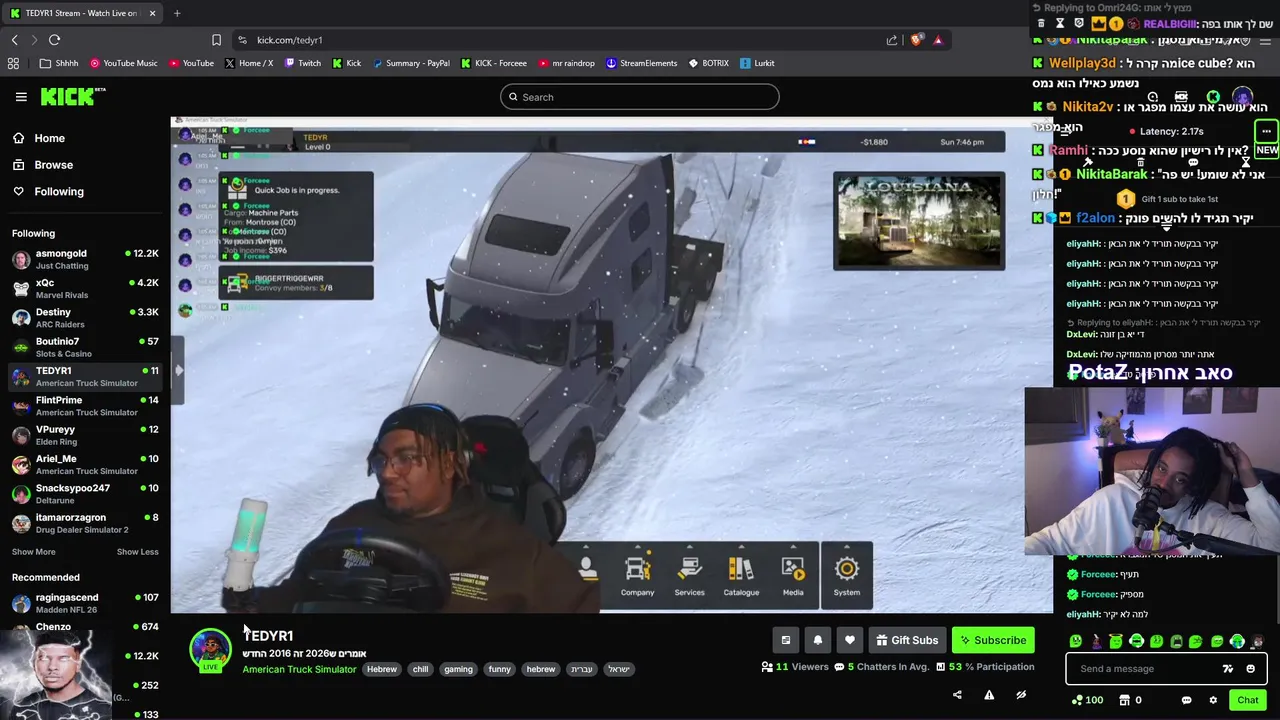This screenshot has width=1280, height=720.
Task: Open the StreamElements bookmark
Action: click(x=642, y=63)
